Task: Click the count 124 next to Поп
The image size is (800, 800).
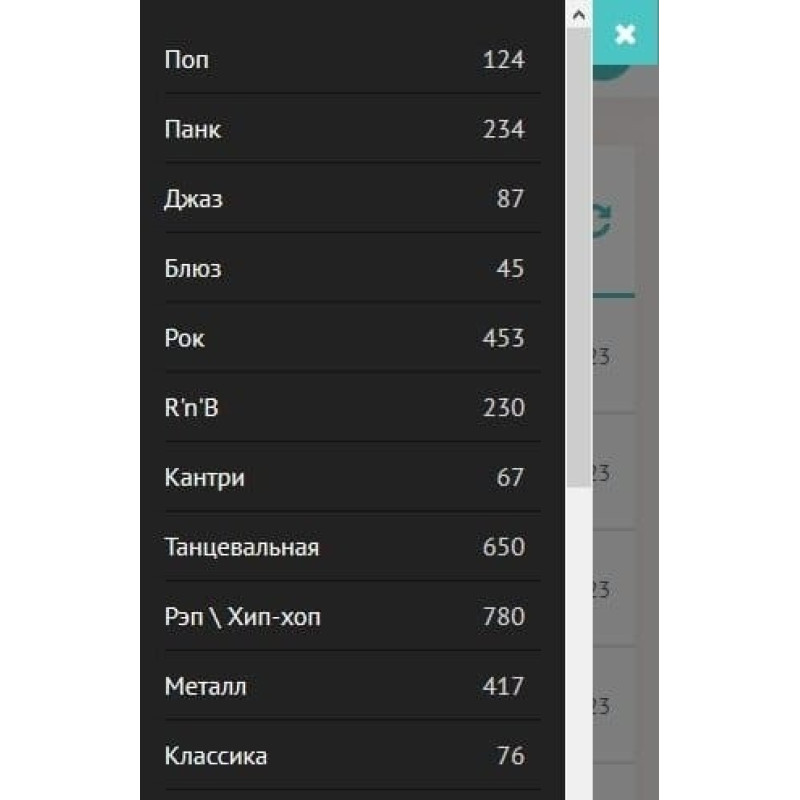Action: pos(505,59)
